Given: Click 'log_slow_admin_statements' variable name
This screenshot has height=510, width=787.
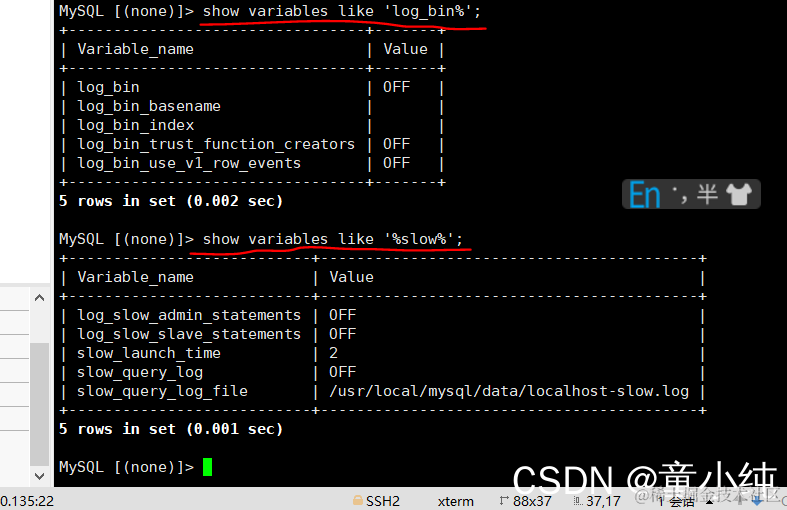Looking at the screenshot, I should pyautogui.click(x=189, y=315).
